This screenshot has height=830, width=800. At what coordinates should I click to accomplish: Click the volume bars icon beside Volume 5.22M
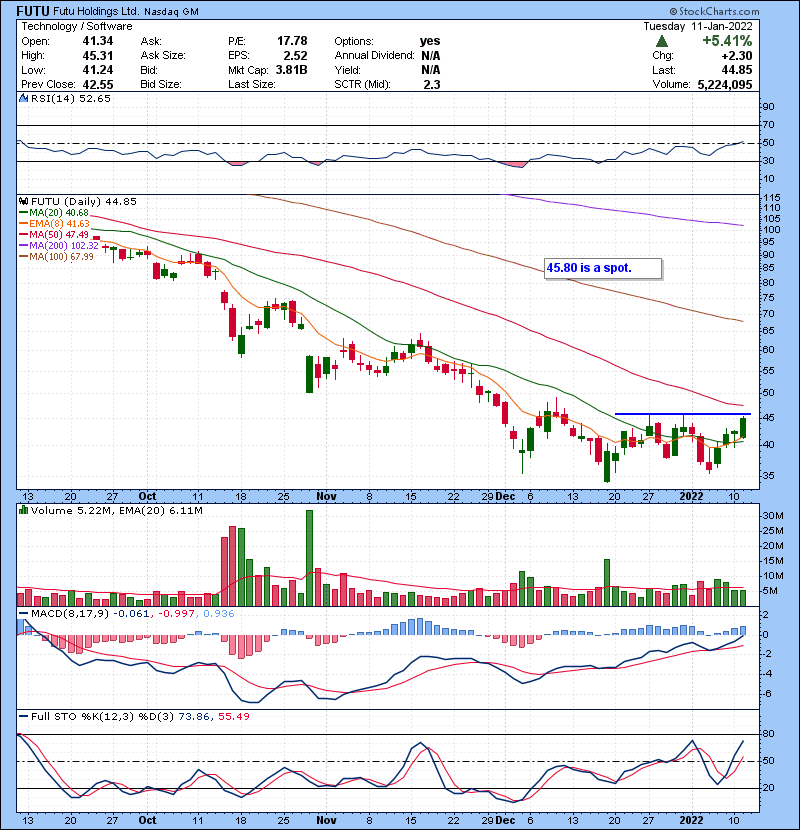[23, 510]
